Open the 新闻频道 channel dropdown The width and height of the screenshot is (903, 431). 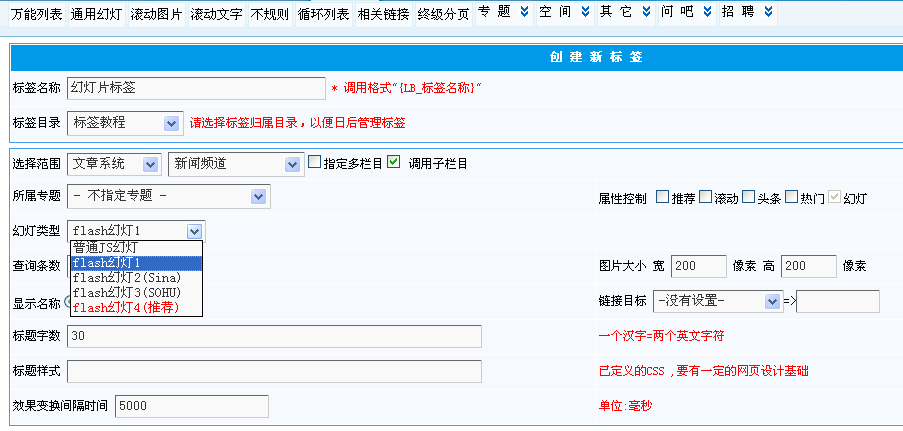(291, 163)
